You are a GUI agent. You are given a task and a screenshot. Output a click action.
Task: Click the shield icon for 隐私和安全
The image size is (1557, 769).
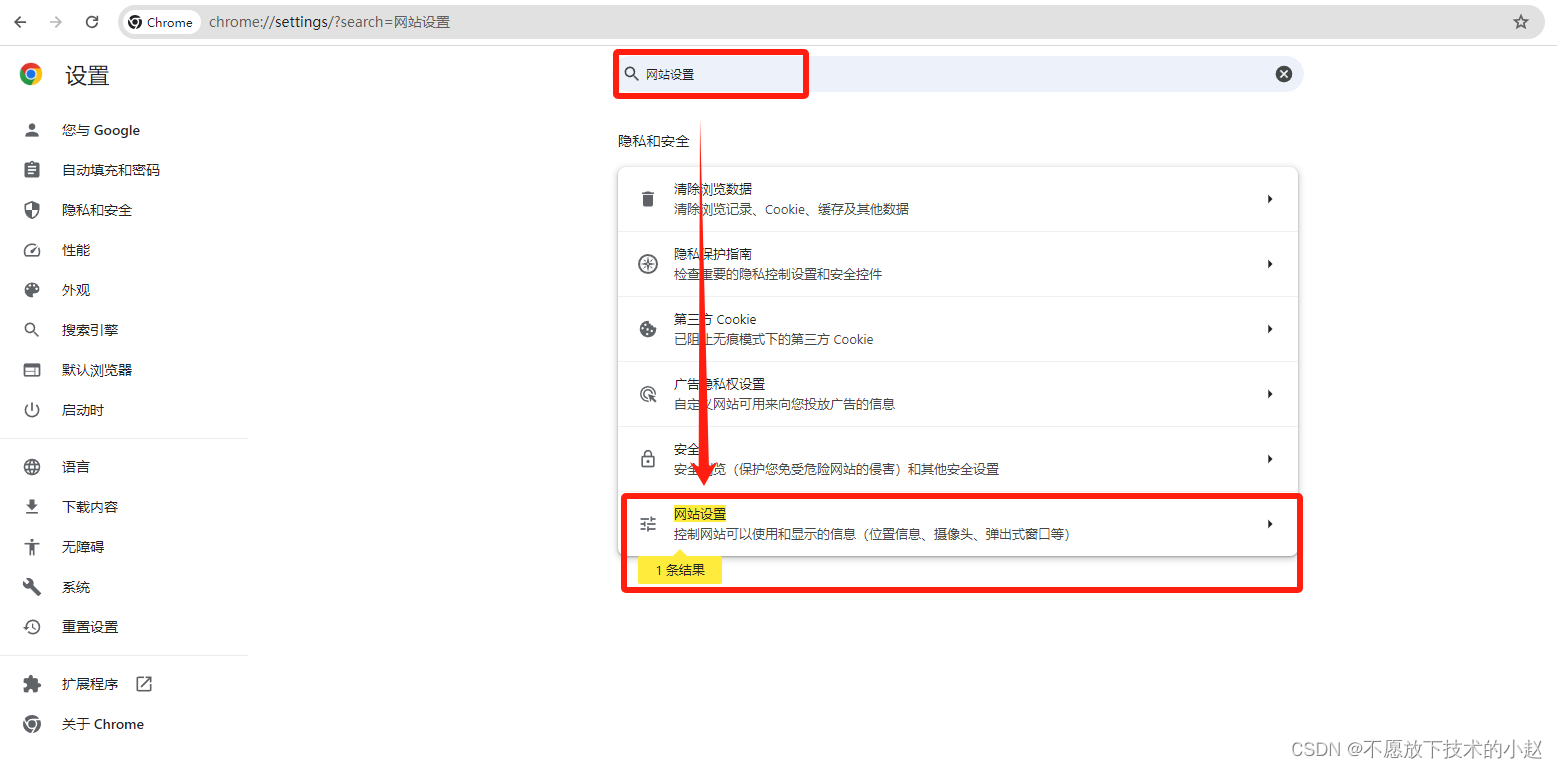click(32, 210)
